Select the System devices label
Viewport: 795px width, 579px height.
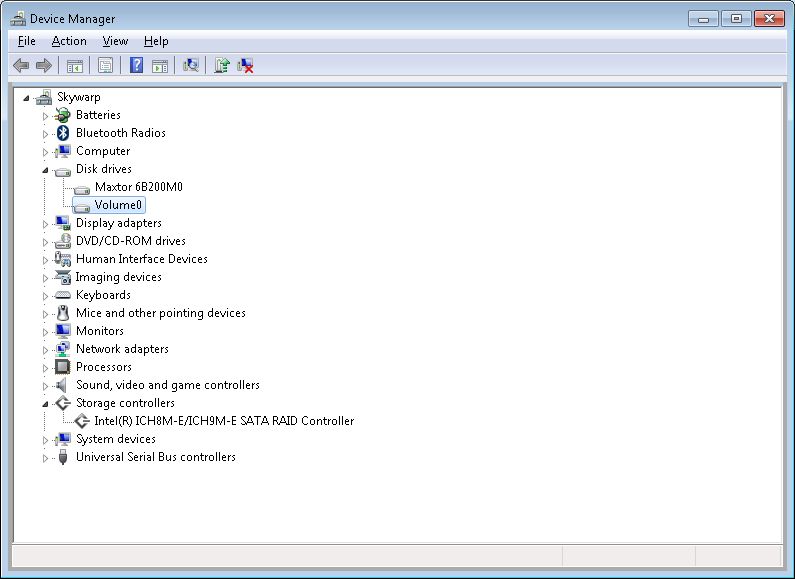pyautogui.click(x=116, y=439)
